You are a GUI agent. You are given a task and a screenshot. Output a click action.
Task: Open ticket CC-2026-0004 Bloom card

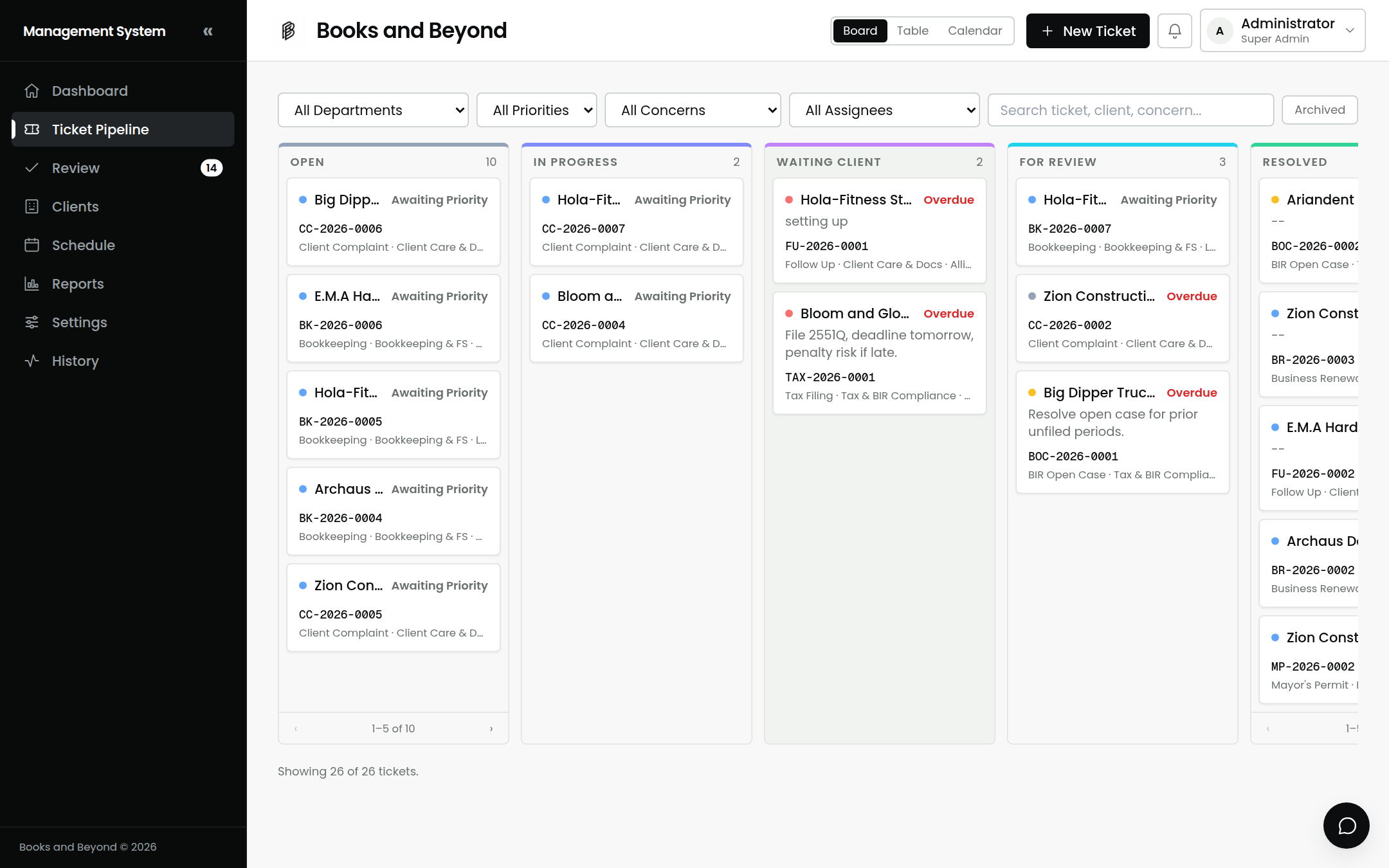click(x=637, y=318)
